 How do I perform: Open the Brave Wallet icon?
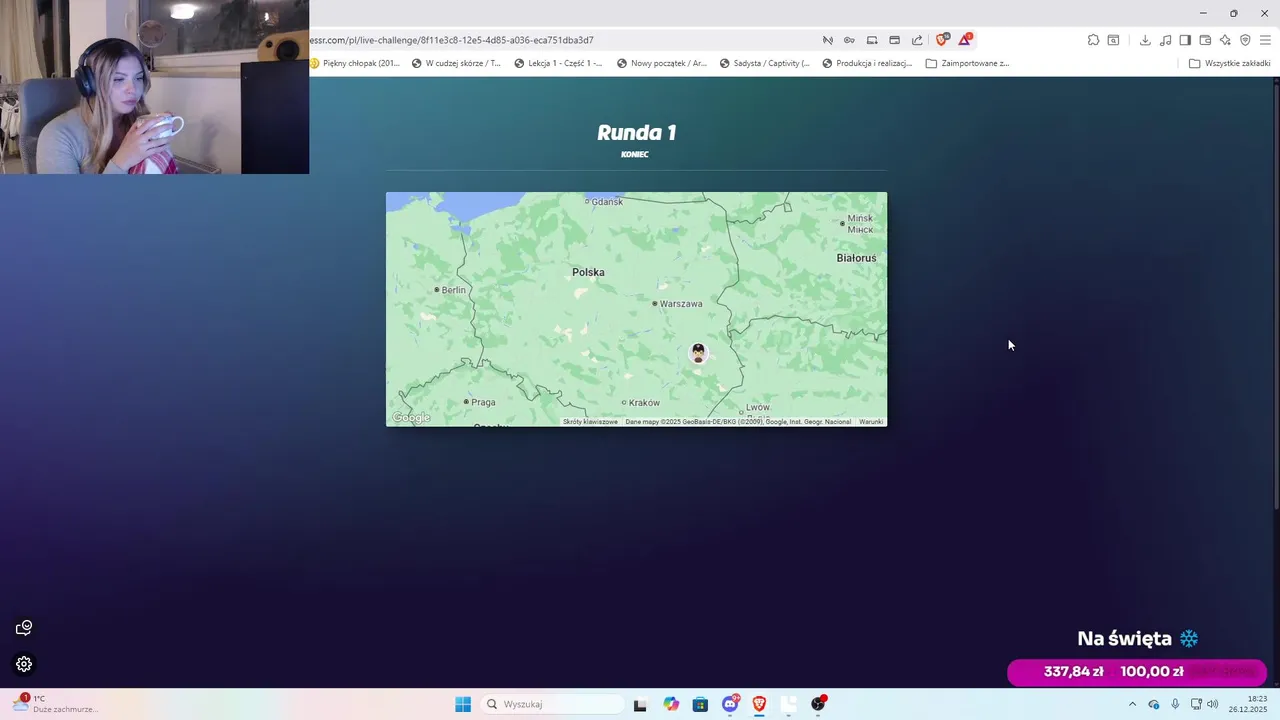point(1205,40)
